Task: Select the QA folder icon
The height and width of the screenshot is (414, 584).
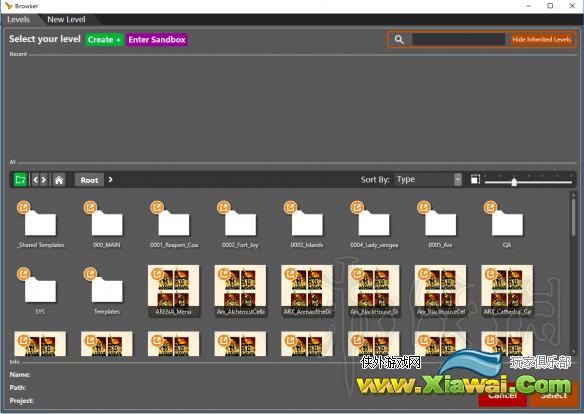Action: click(507, 224)
